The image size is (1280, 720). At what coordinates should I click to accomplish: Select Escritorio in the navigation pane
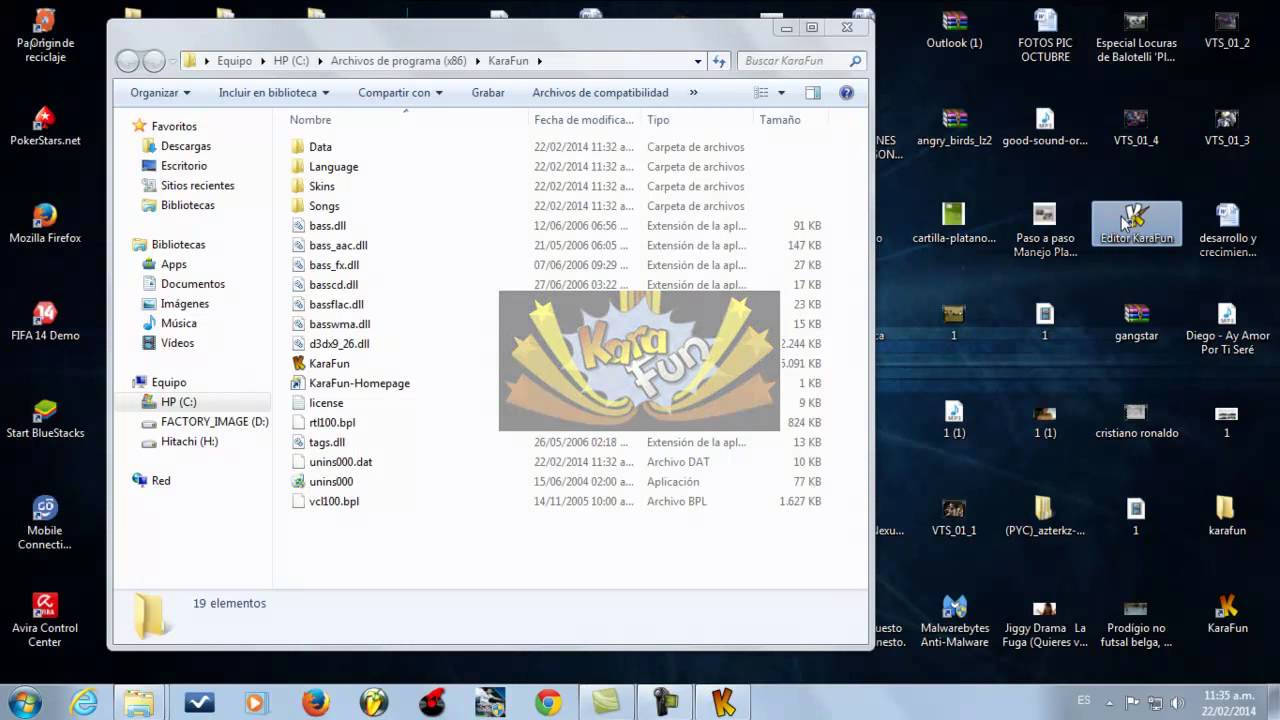[184, 166]
